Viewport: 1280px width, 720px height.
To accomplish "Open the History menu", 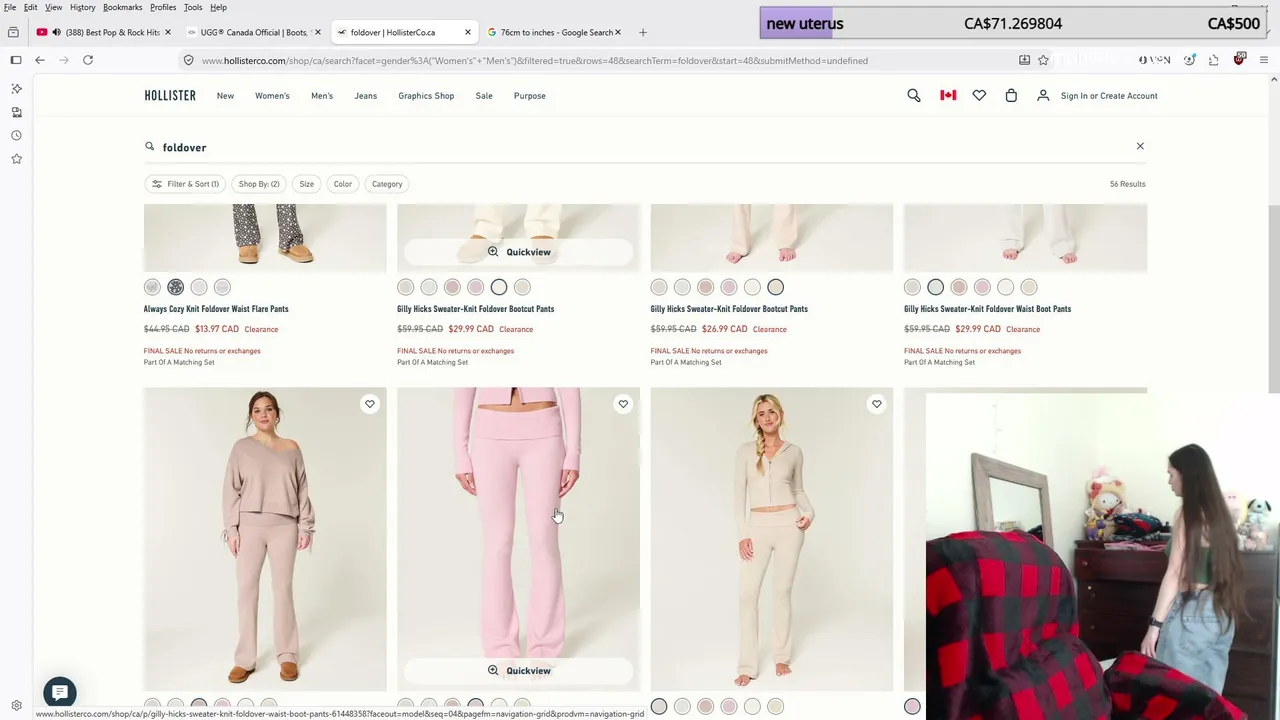I will point(83,7).
